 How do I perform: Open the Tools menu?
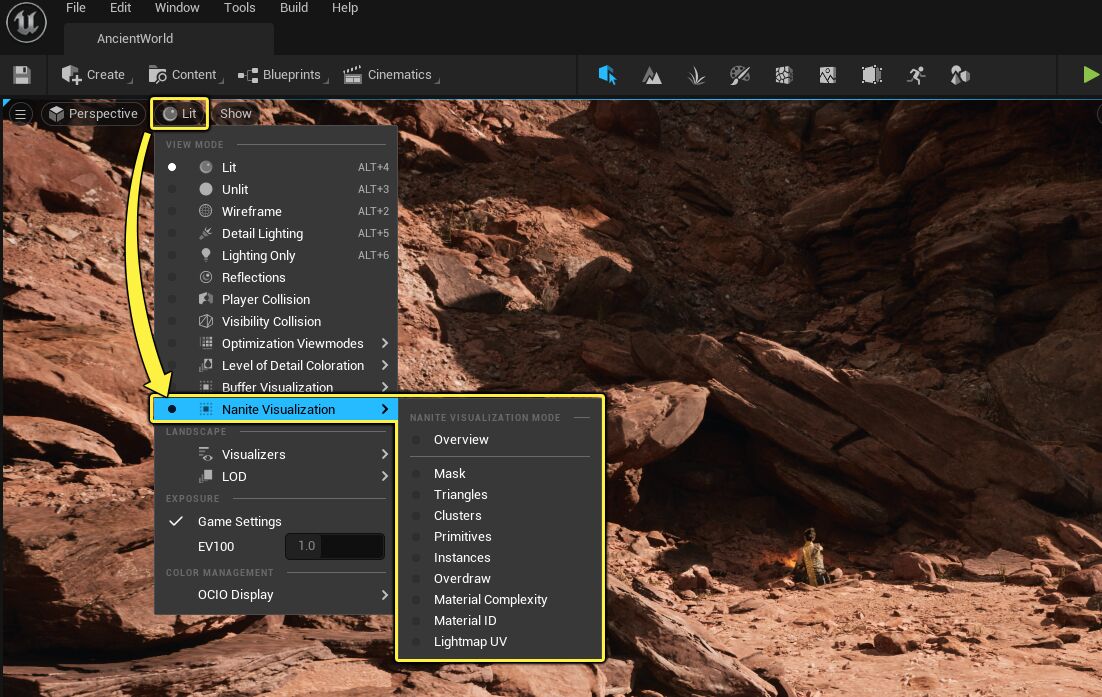(x=240, y=8)
